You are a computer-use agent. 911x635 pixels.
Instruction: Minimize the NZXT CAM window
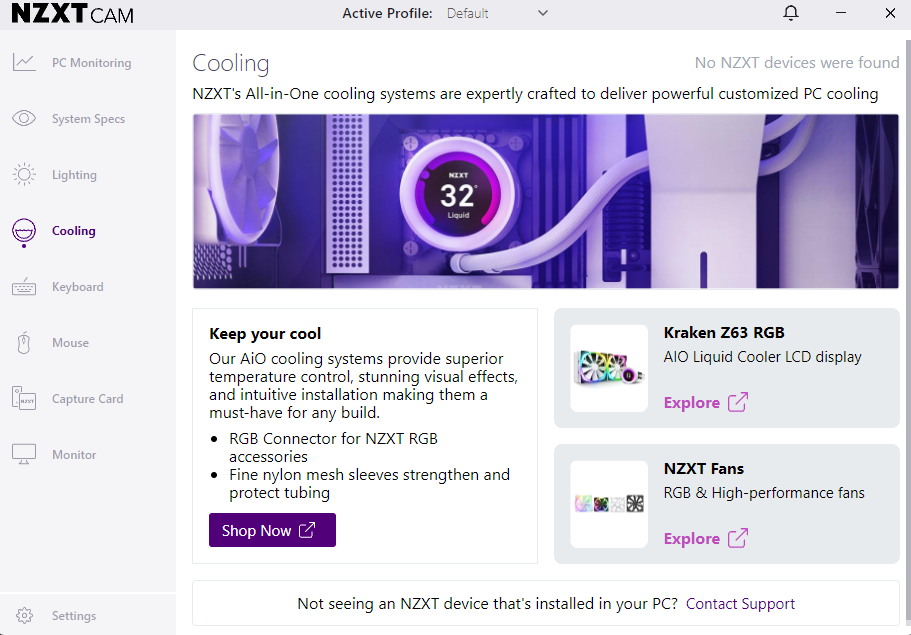point(841,13)
